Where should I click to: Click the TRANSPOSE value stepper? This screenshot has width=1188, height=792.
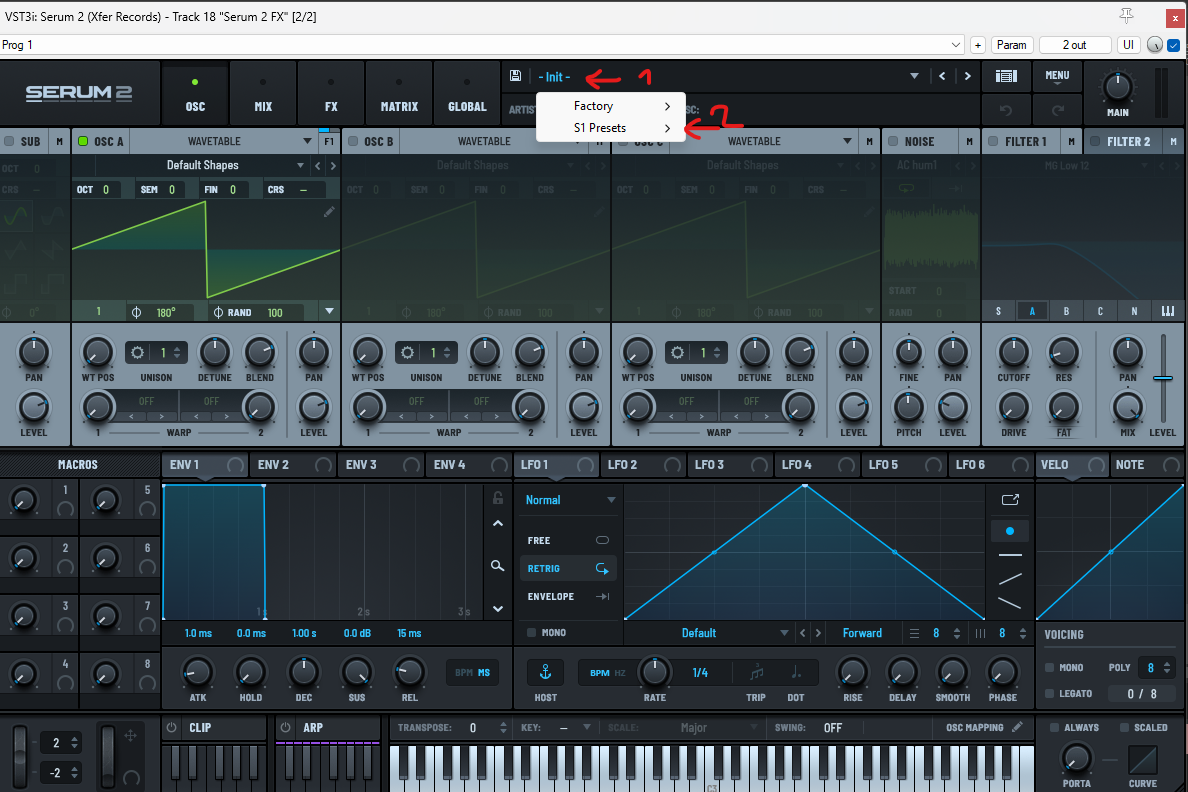click(503, 728)
